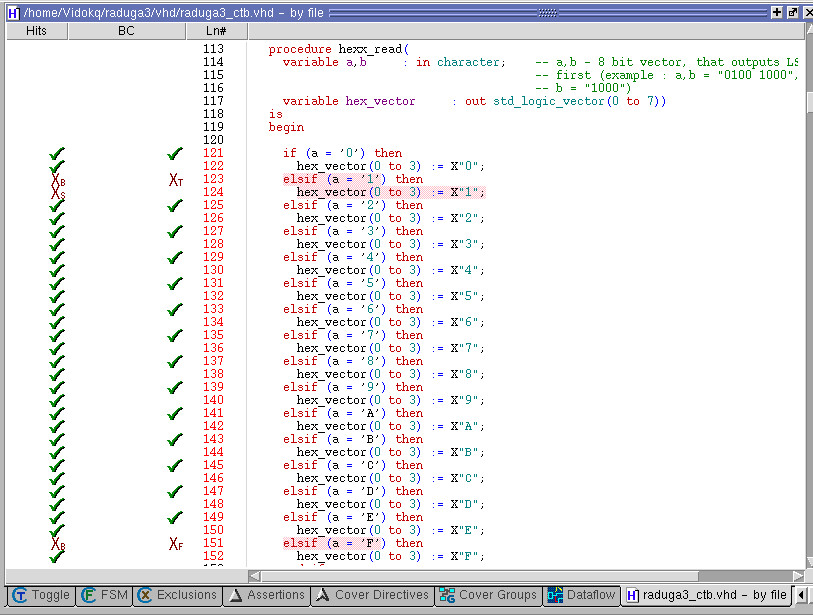Click the highlighted "elsif (a = 'F') then" line
The height and width of the screenshot is (615, 813).
pos(353,543)
